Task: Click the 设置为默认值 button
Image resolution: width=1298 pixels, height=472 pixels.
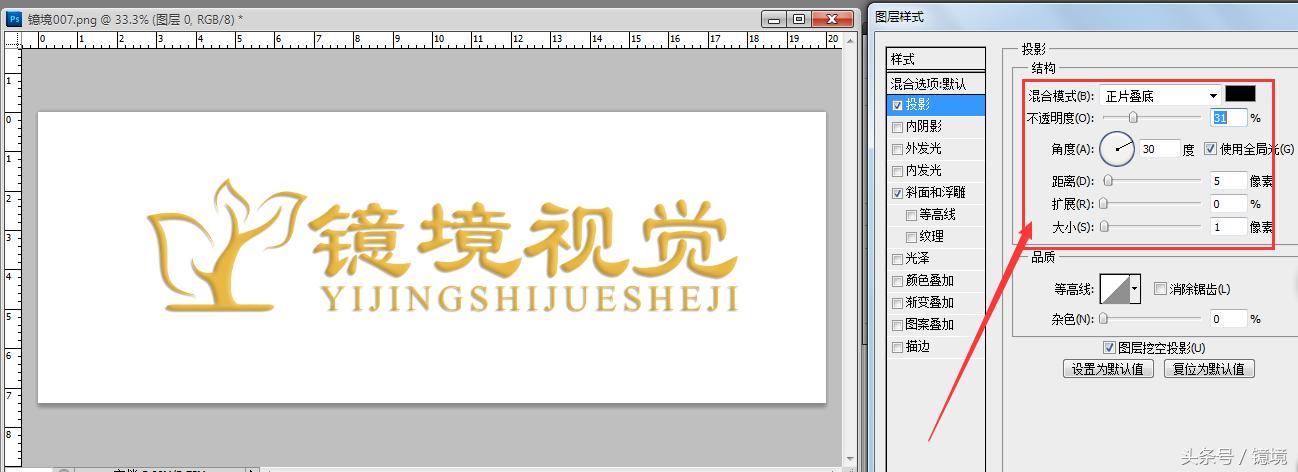Action: point(1108,369)
